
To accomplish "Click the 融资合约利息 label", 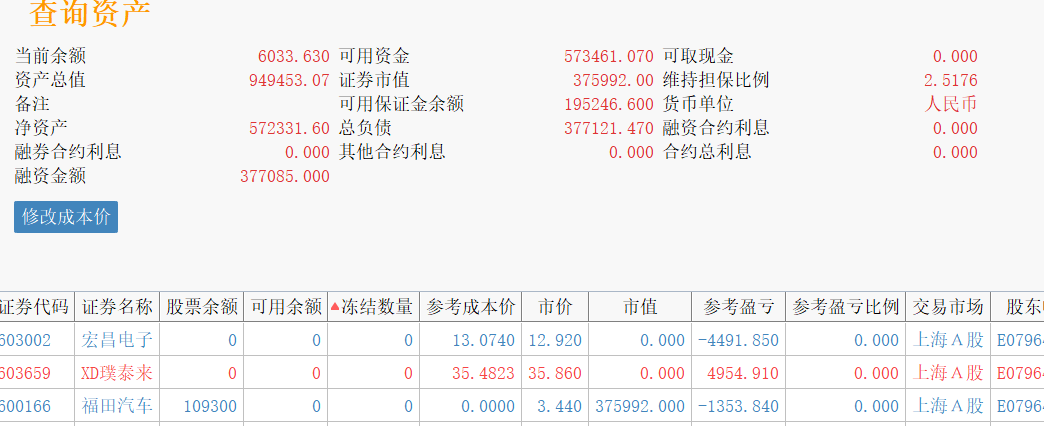I will 716,128.
